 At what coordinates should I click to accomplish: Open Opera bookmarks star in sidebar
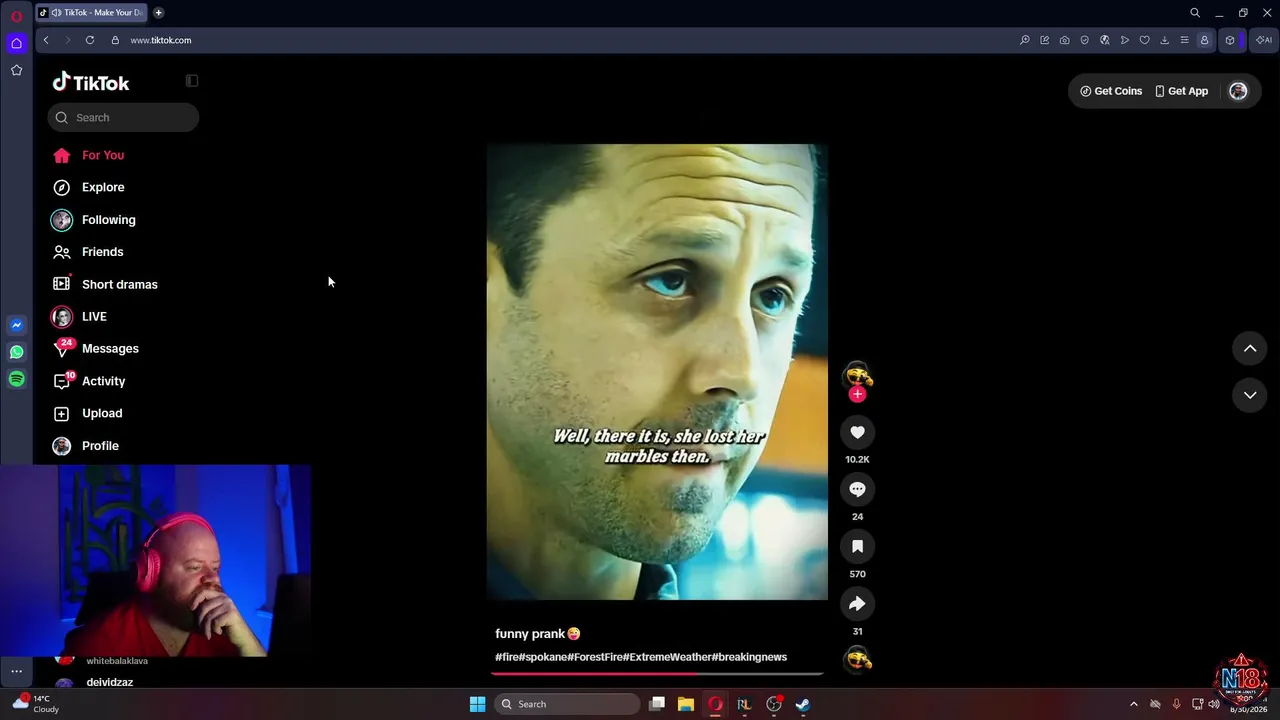[x=16, y=70]
